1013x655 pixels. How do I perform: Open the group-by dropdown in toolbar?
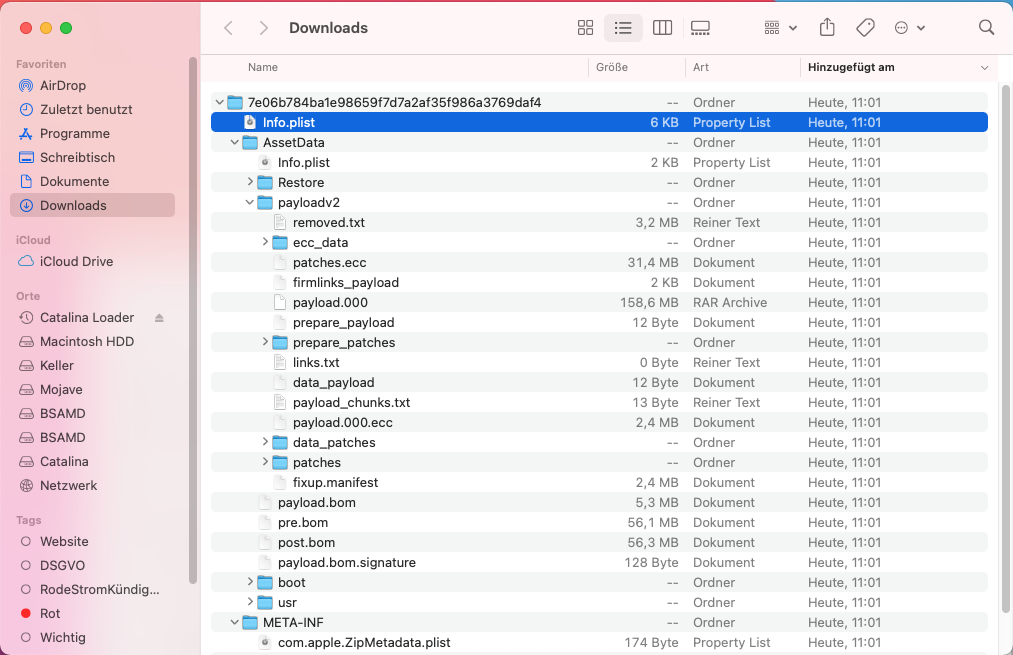[x=780, y=28]
